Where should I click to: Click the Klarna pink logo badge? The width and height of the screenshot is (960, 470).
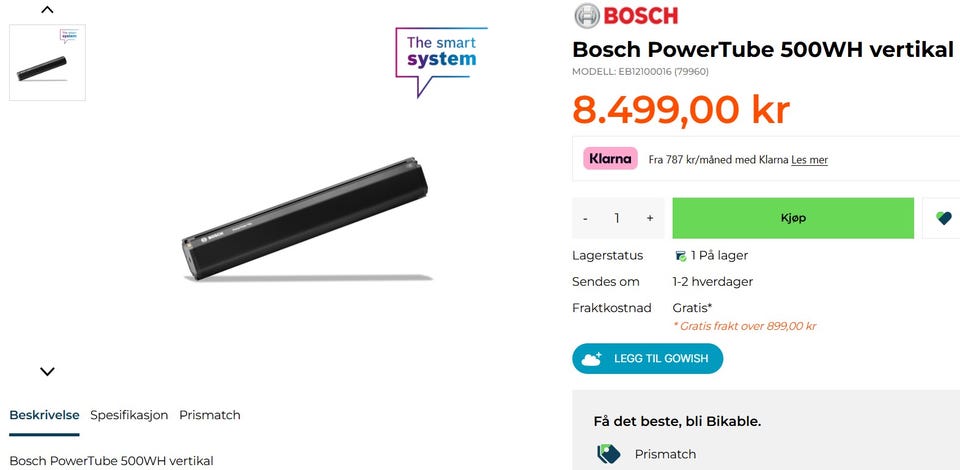point(610,158)
